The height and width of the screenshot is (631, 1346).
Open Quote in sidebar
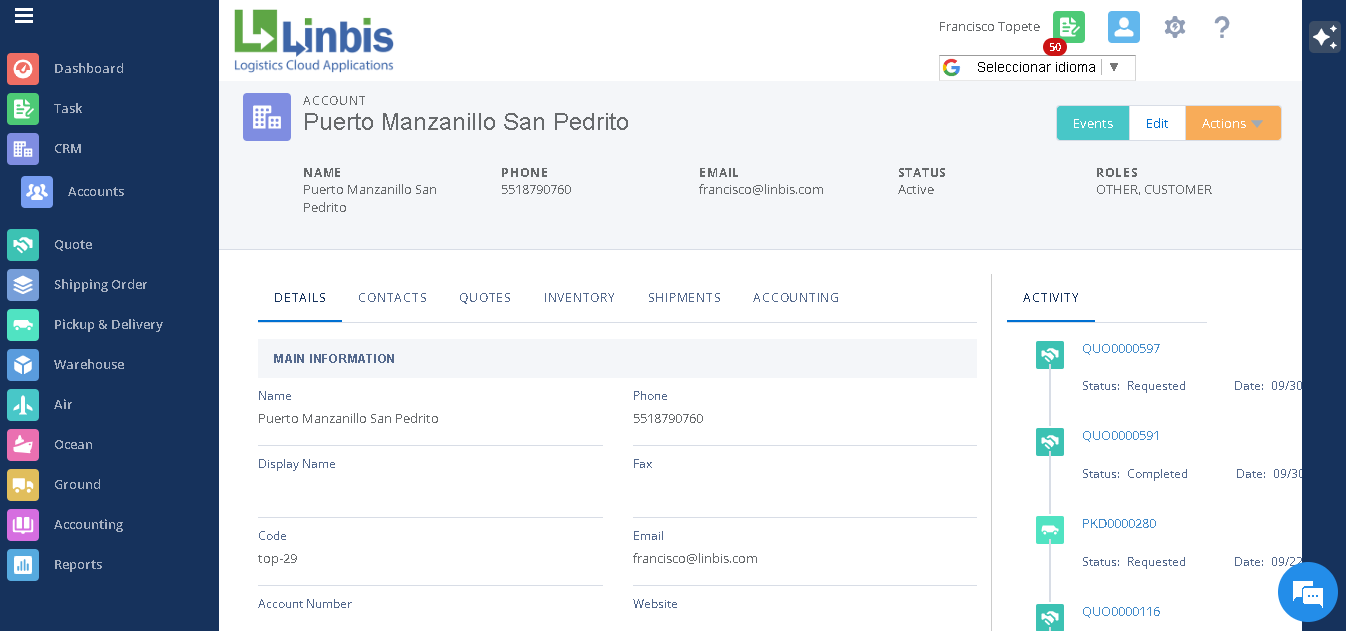73,245
